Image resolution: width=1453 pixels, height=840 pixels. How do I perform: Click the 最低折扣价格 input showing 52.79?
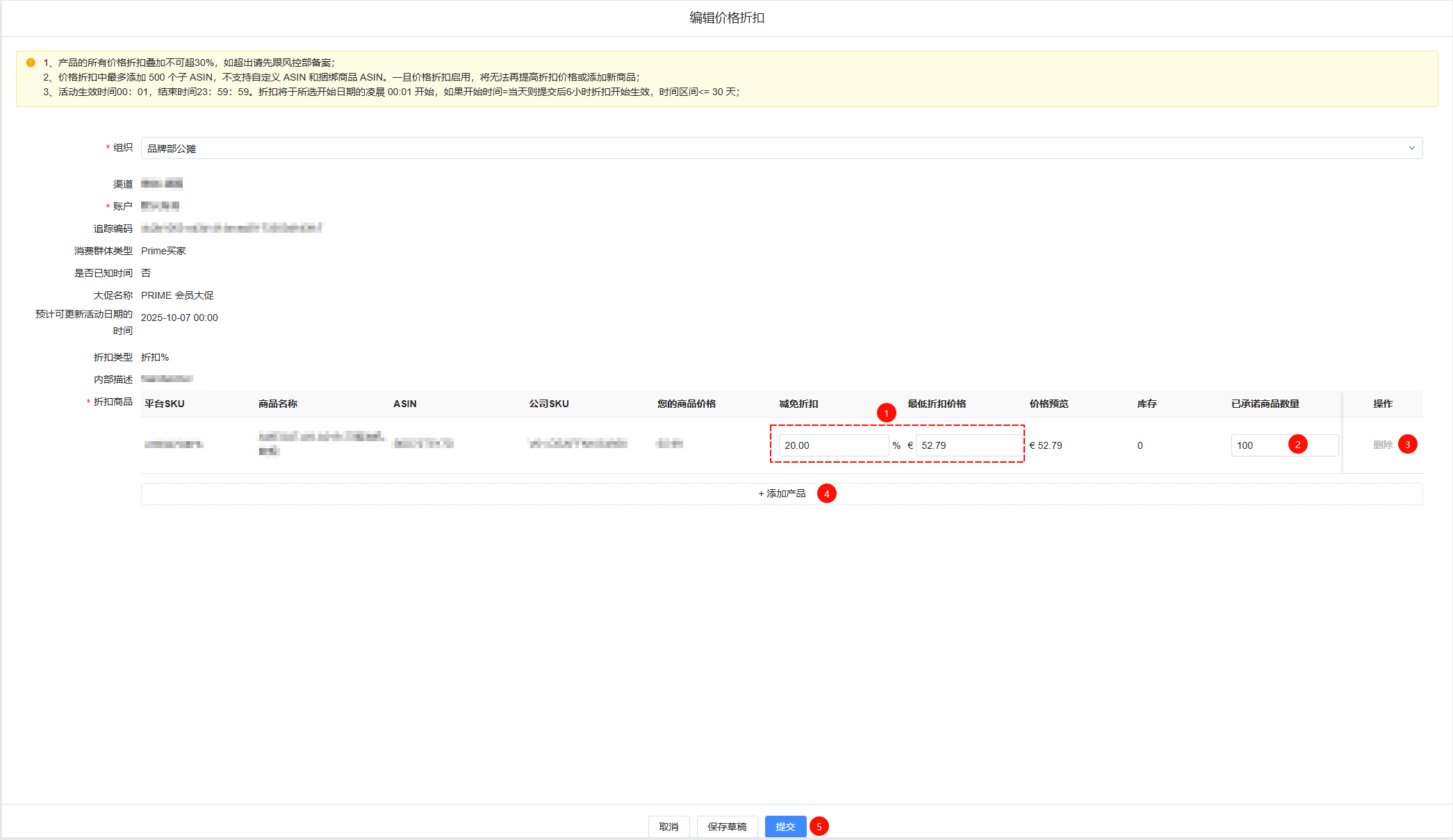968,445
